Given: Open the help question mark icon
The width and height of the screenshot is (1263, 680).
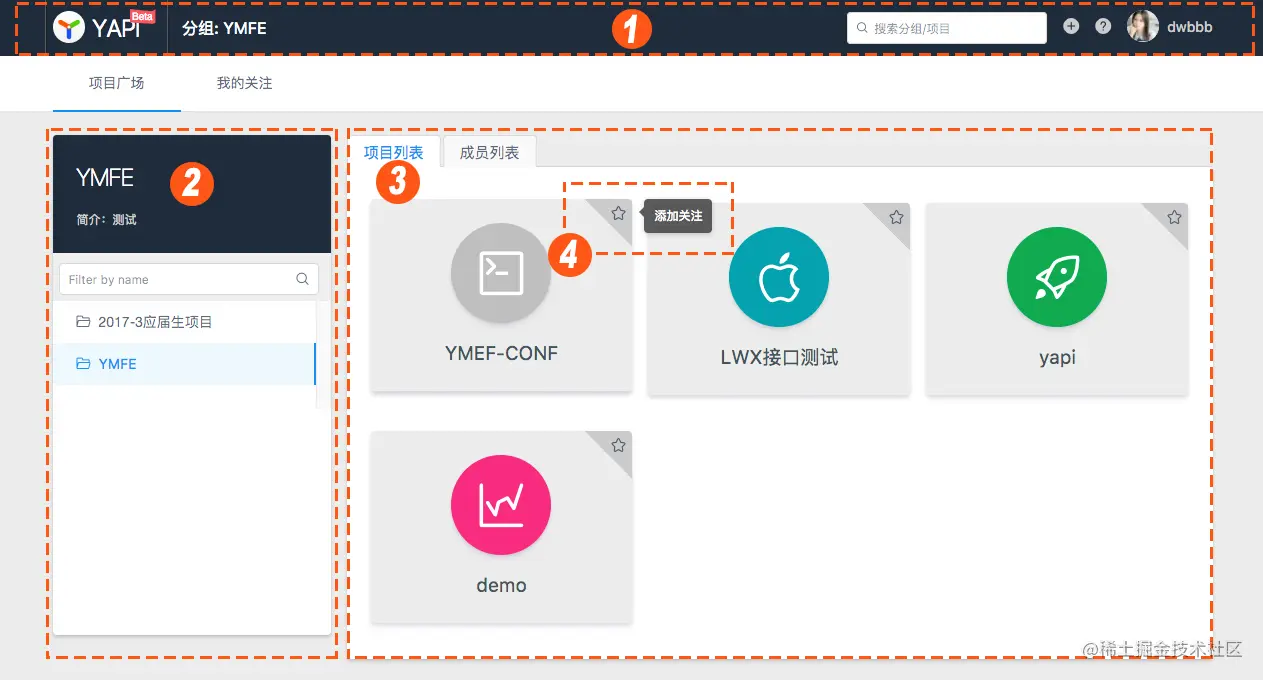Looking at the screenshot, I should point(1102,26).
